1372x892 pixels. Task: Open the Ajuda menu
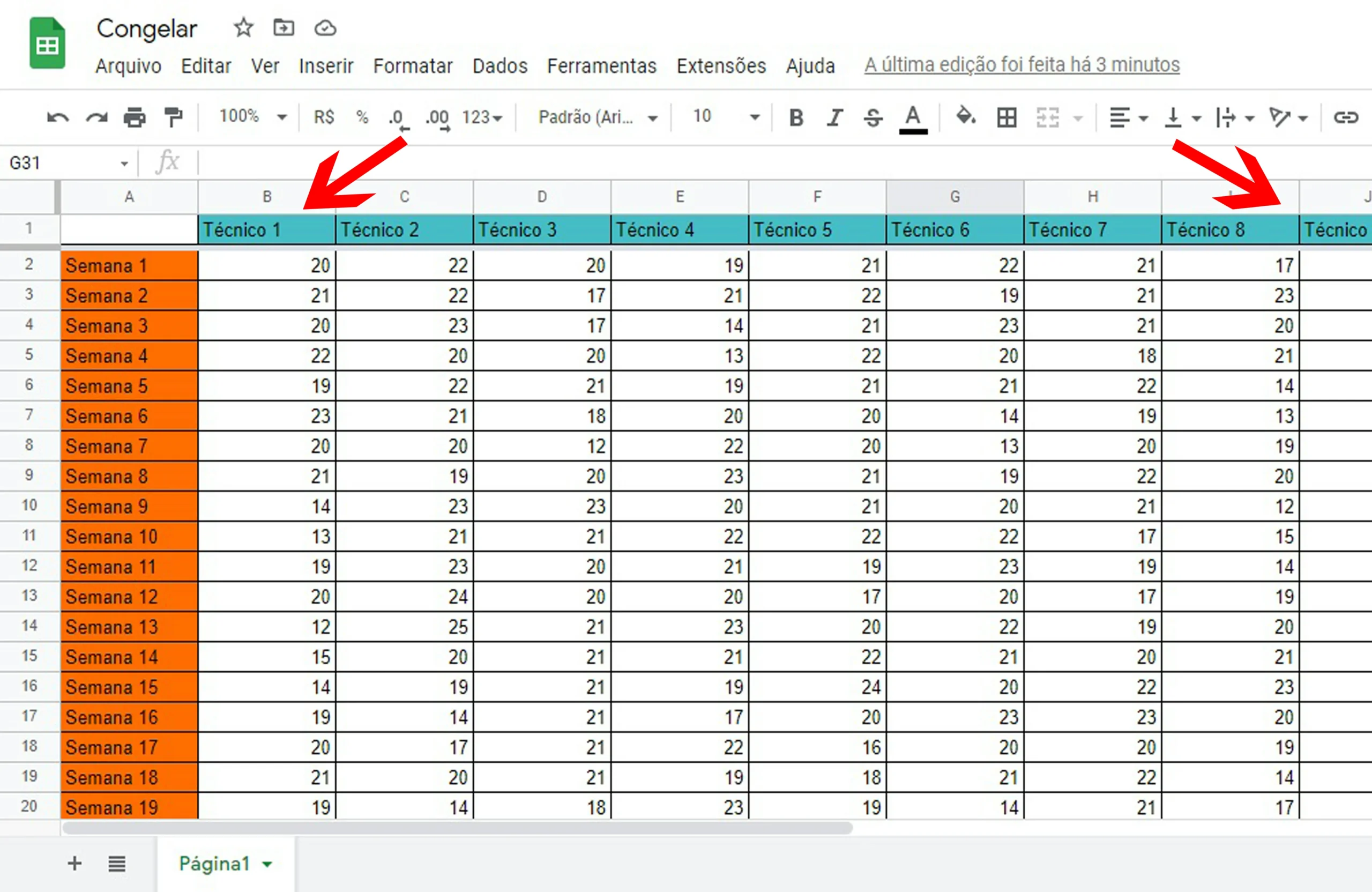810,66
